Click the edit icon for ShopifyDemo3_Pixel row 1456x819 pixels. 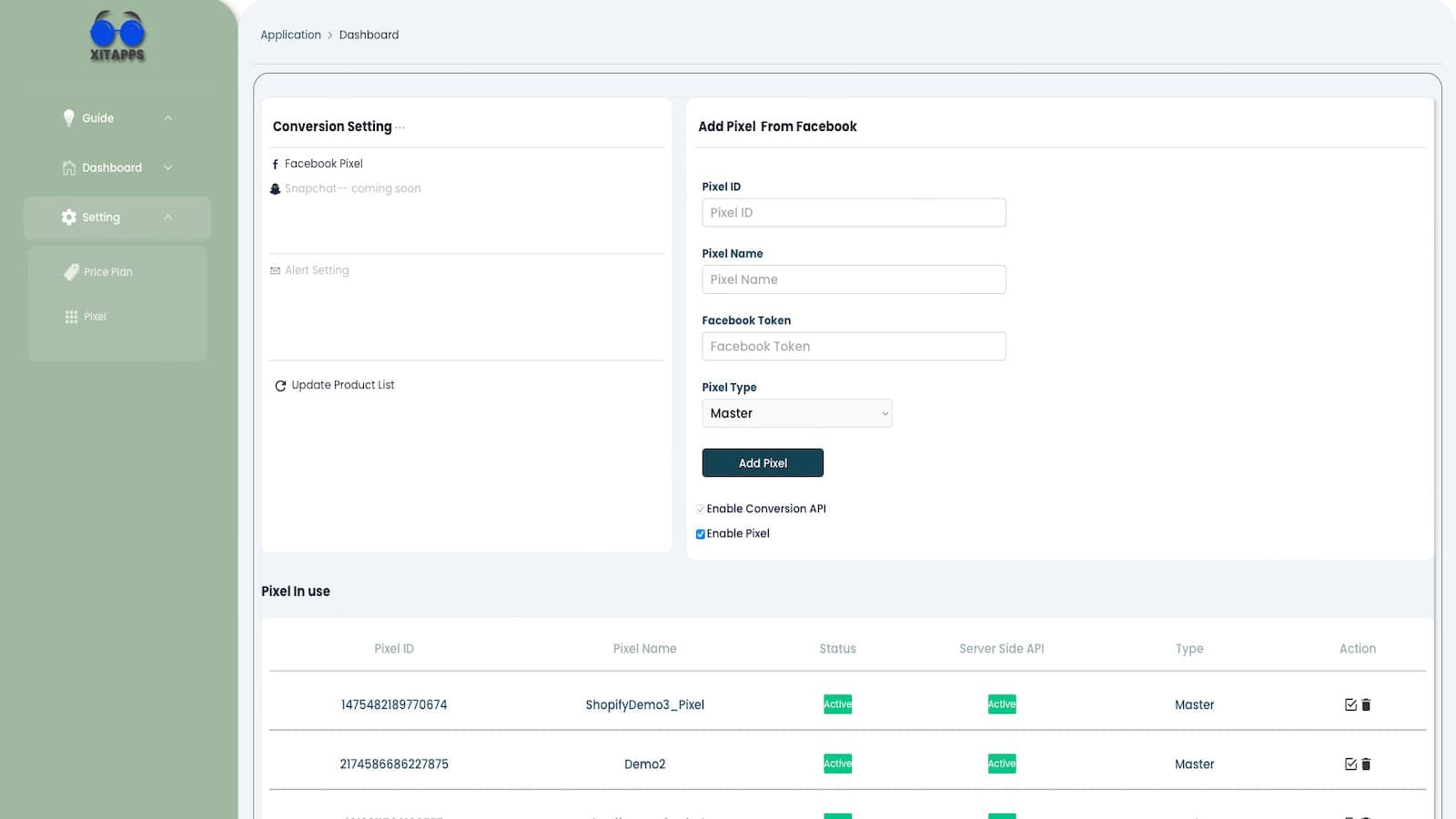[1350, 704]
